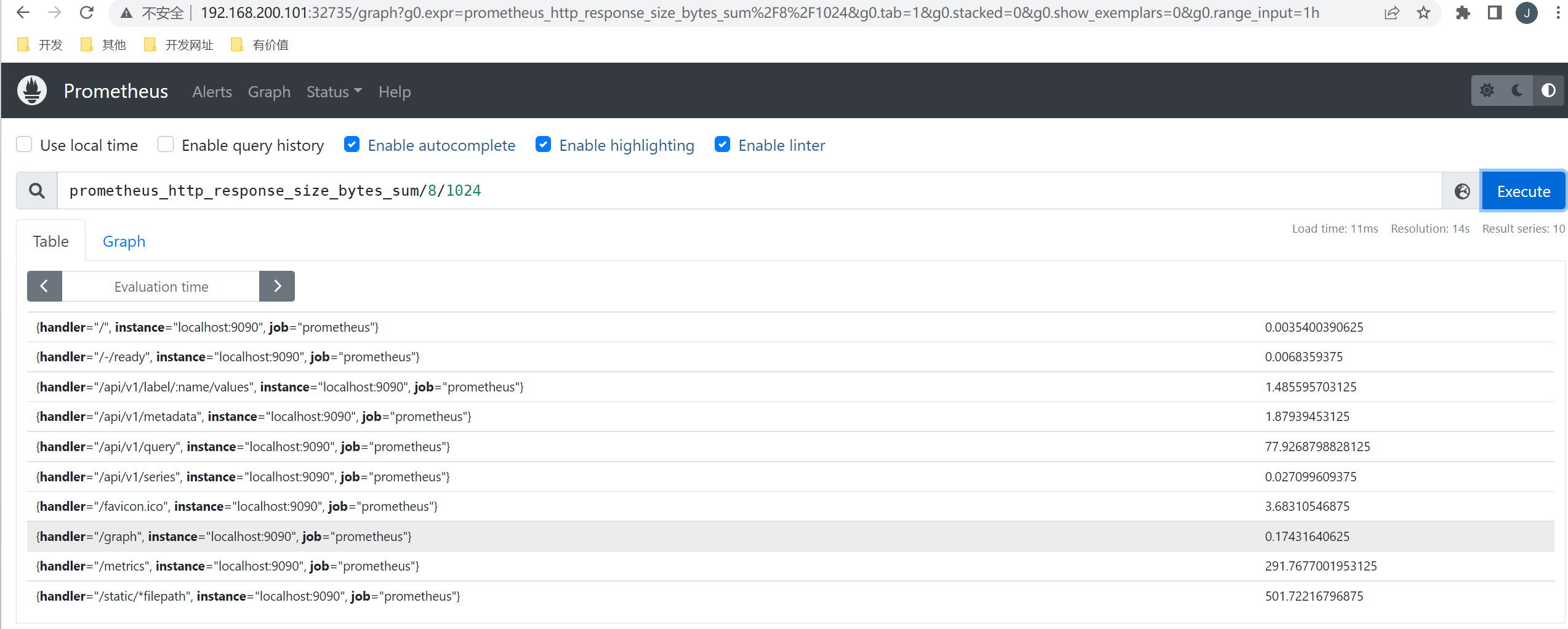Open the Graph page in the navbar
The height and width of the screenshot is (629, 1568).
(x=269, y=92)
